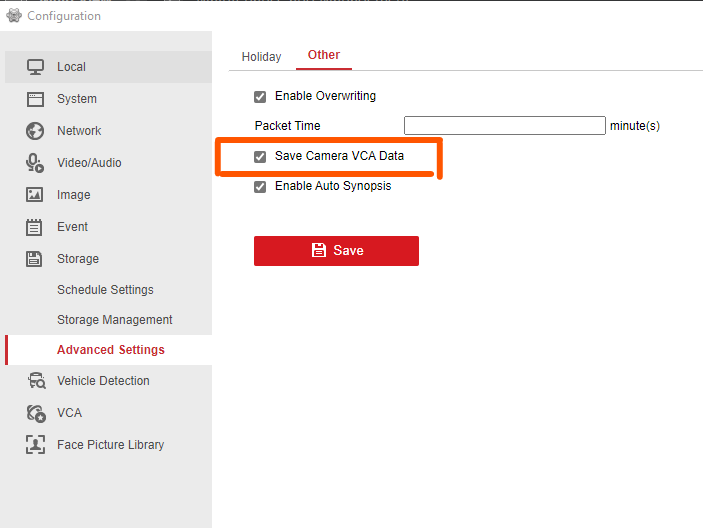Disable the Enable Auto Synopsis checkbox
Image resolution: width=703 pixels, height=528 pixels.
260,187
